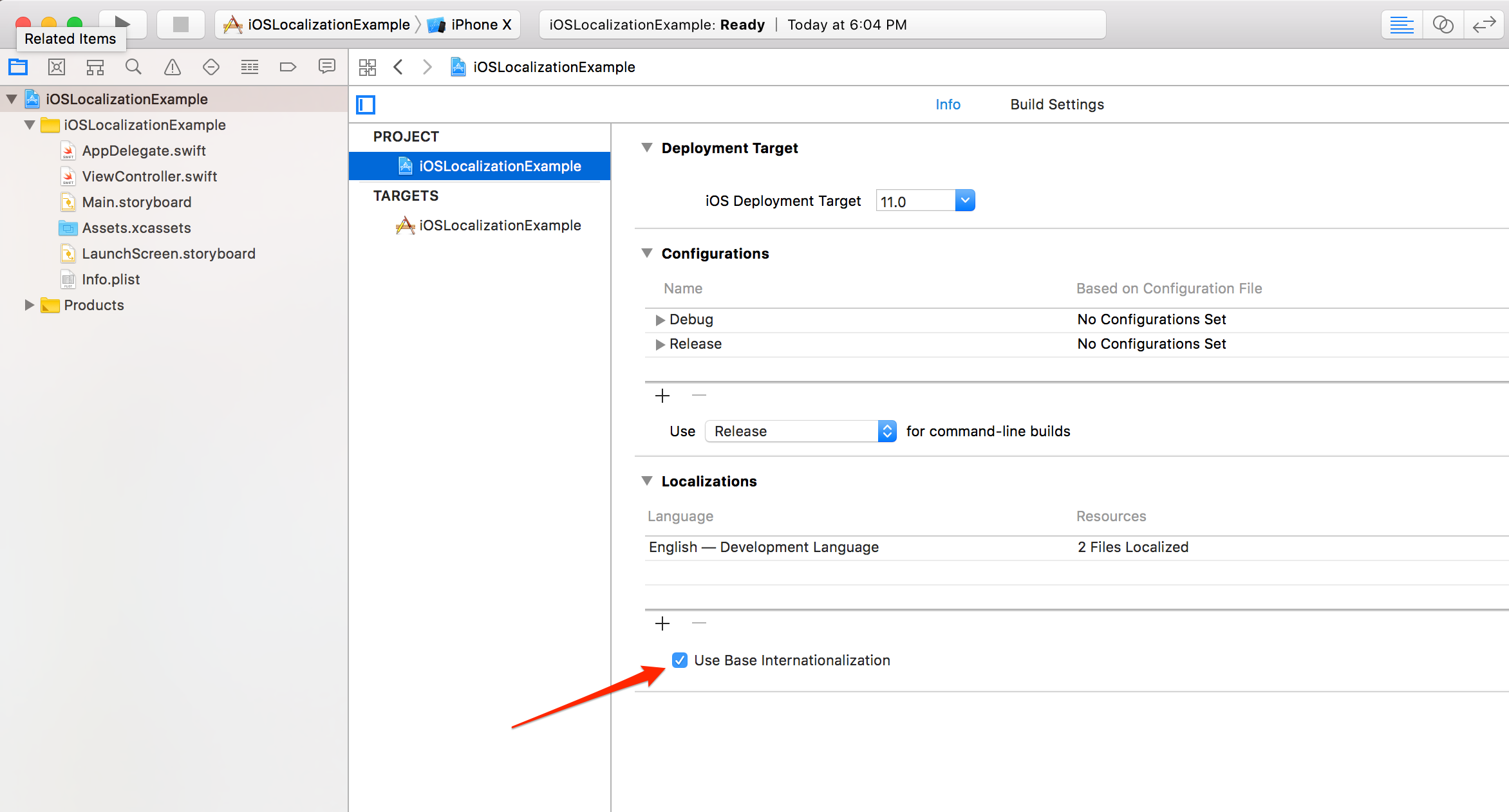The image size is (1509, 812).
Task: Click the Run button
Action: [x=123, y=23]
